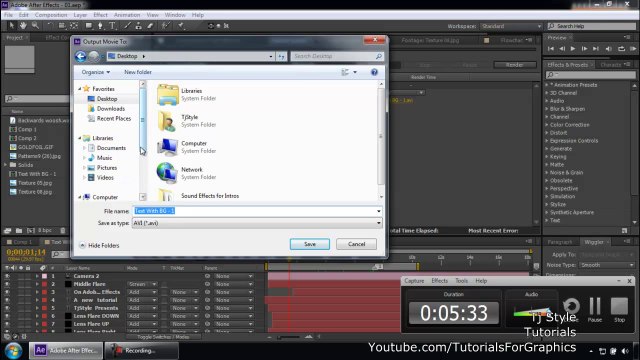
Task: Open the Composition menu
Action: (x=51, y=15)
